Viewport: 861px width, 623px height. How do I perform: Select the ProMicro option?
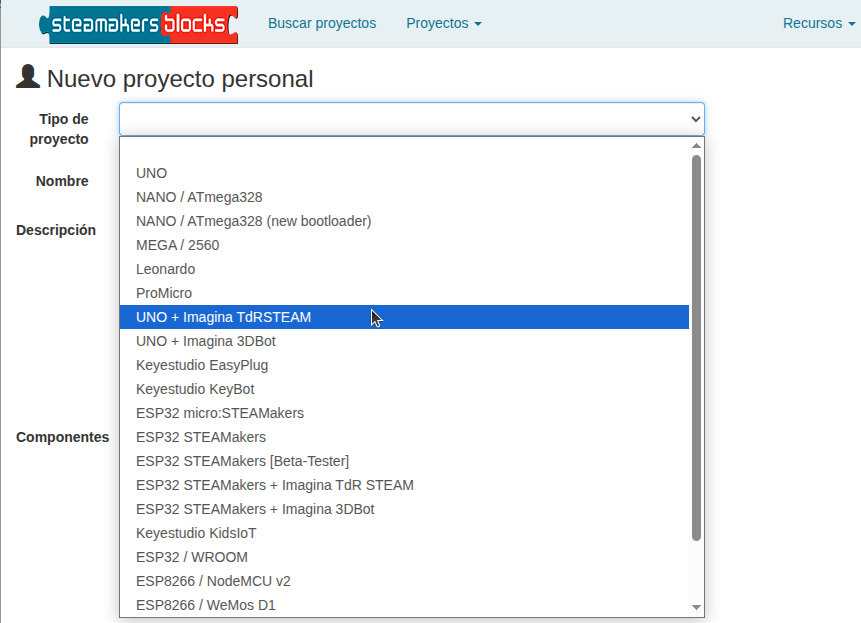(x=163, y=293)
